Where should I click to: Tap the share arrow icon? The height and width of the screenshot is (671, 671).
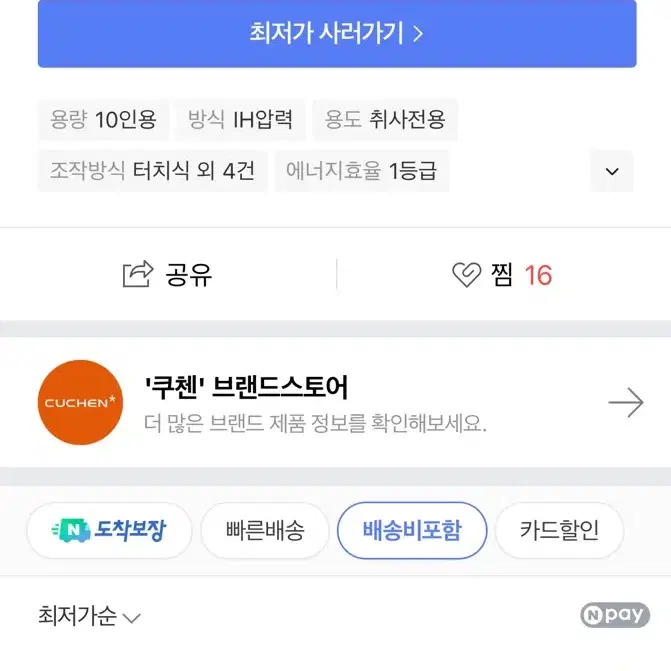pos(138,274)
